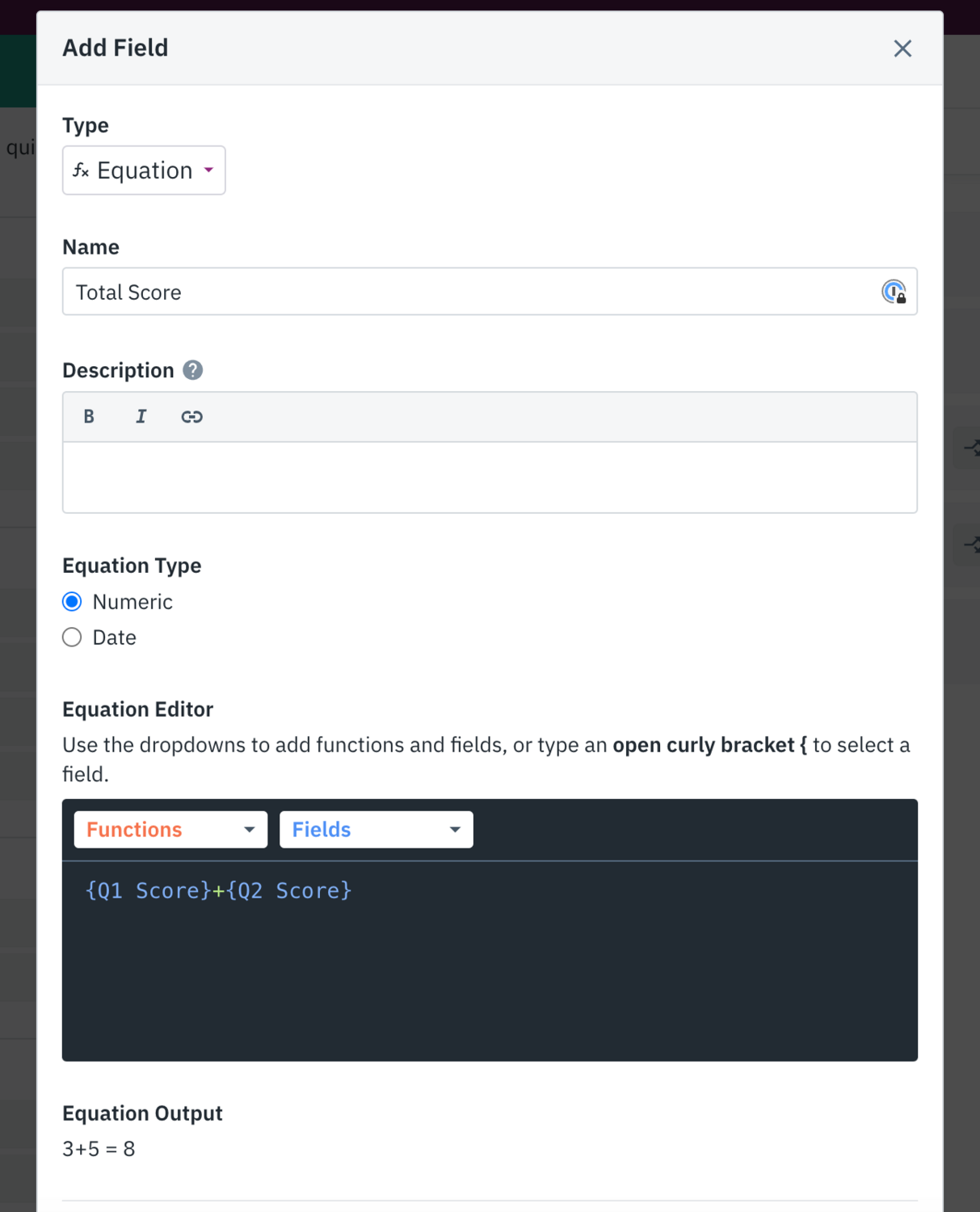Click the Name field containing Total Score
Screen dimensions: 980x1212
click(x=404, y=292)
